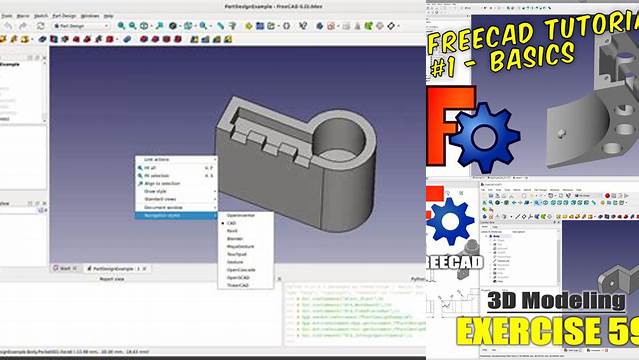Choose Align to selection menu entry
This screenshot has width=639, height=360.
tap(176, 184)
